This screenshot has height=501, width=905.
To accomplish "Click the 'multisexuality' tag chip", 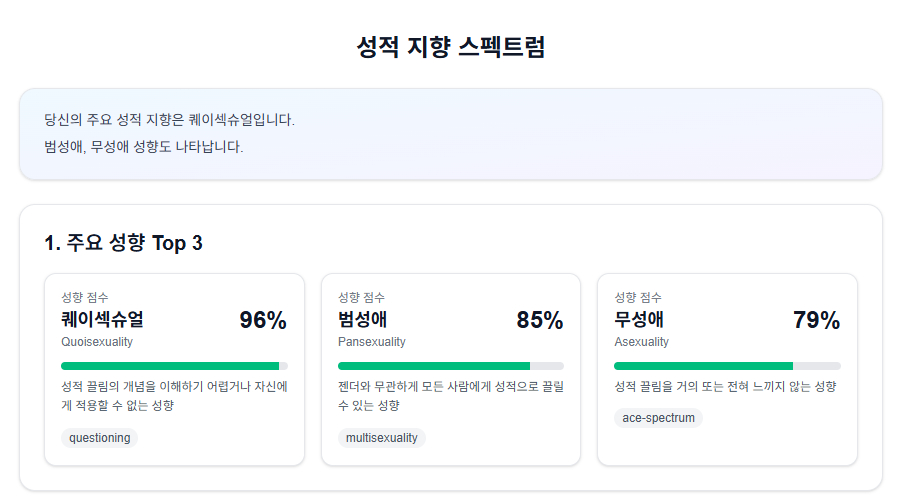I will (x=381, y=438).
